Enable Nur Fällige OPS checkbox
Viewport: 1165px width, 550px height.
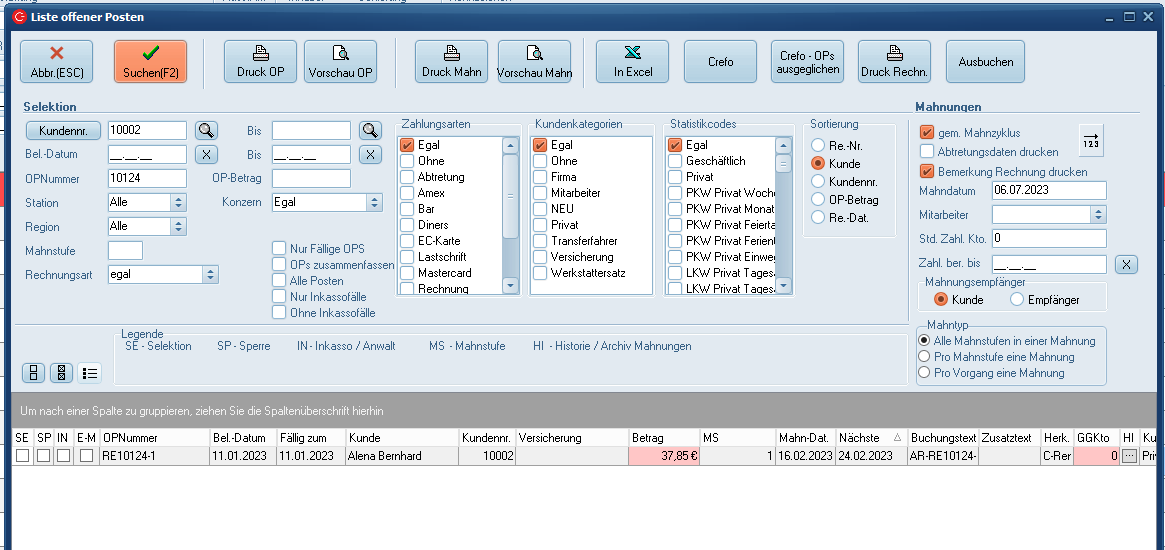coord(280,249)
